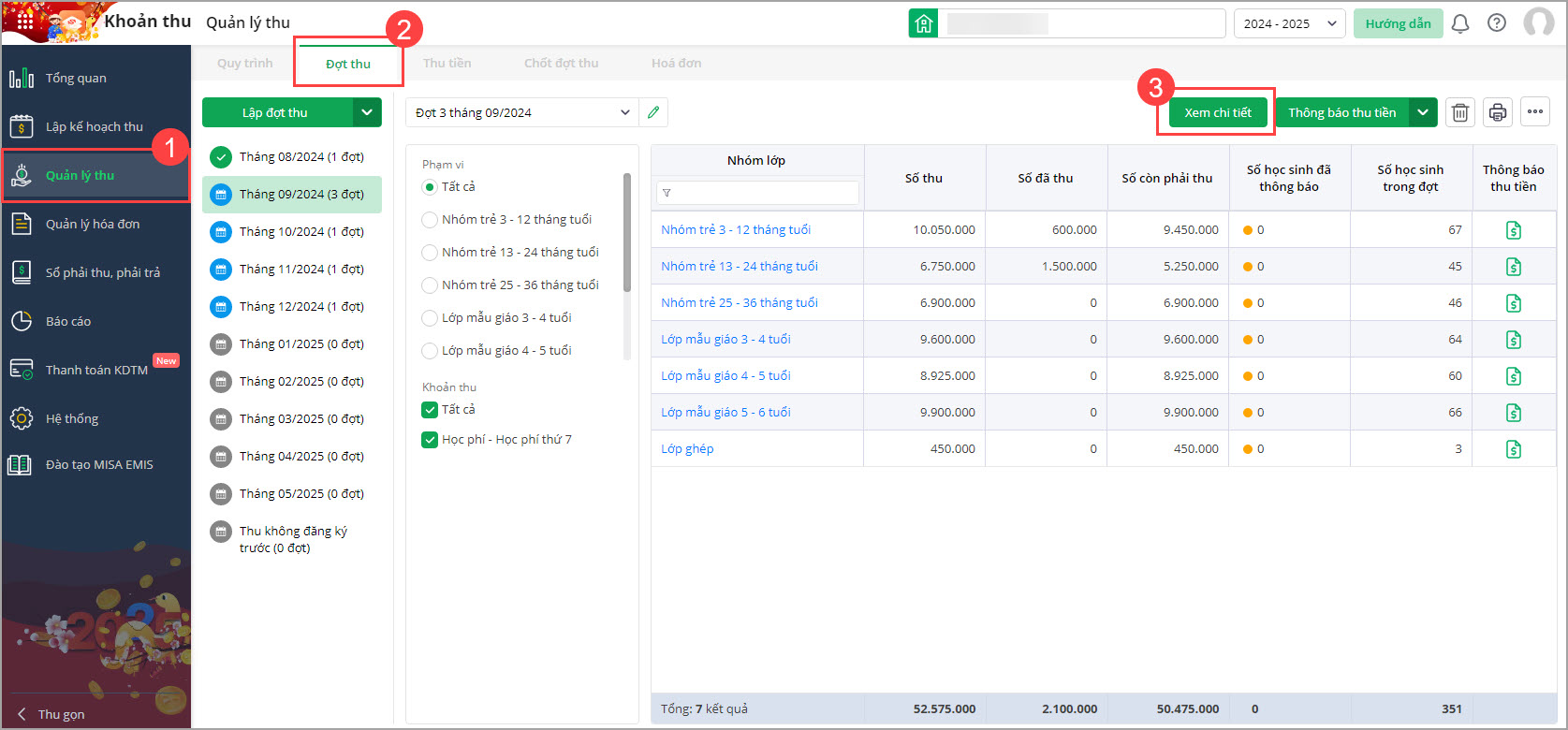Screen dimensions: 1568x730
Task: Uncheck the Học phí - Học phí thứ 7 checkbox
Action: click(x=430, y=440)
